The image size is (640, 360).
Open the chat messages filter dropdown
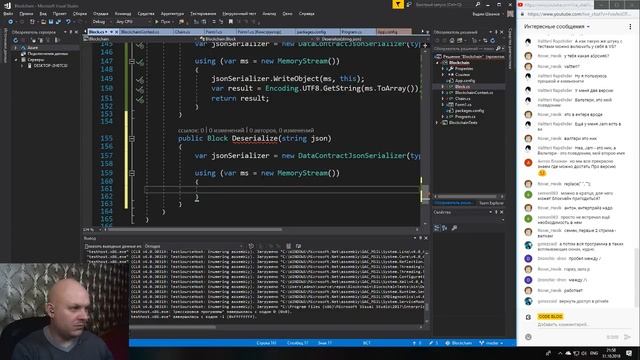point(557,27)
